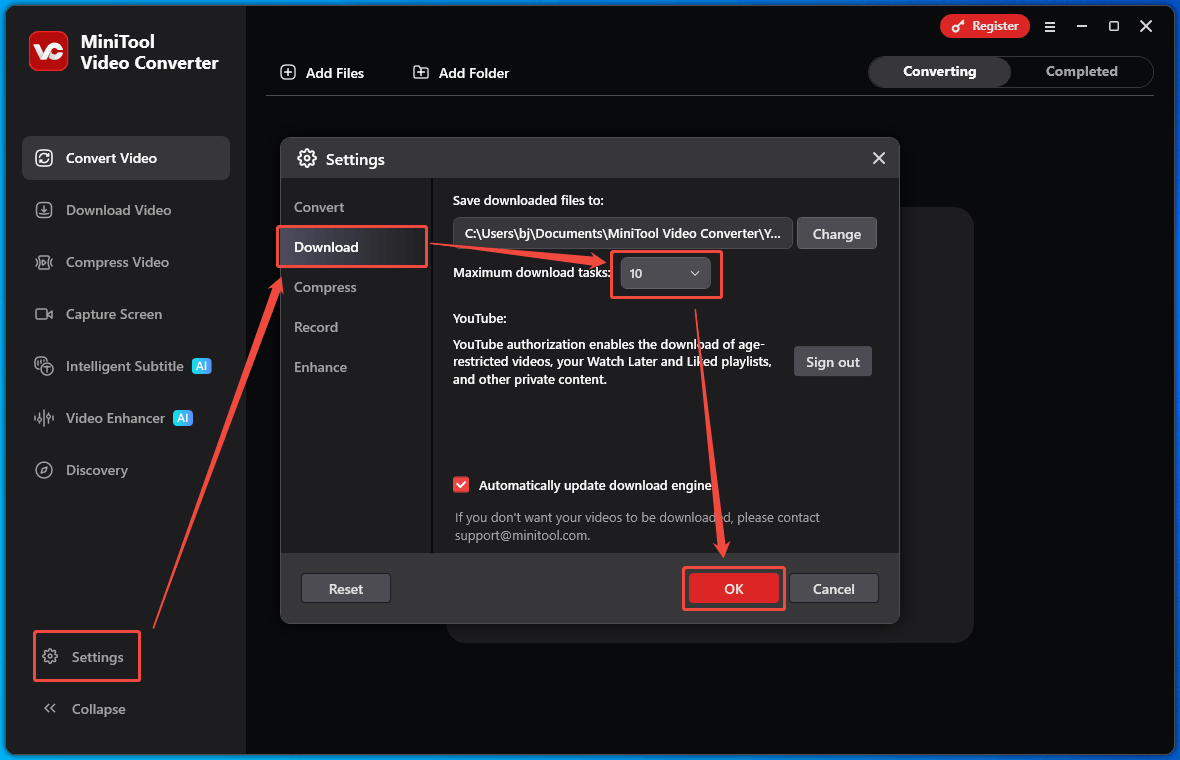Click the Video Enhancer waveform icon
This screenshot has width=1180, height=760.
pyautogui.click(x=44, y=418)
